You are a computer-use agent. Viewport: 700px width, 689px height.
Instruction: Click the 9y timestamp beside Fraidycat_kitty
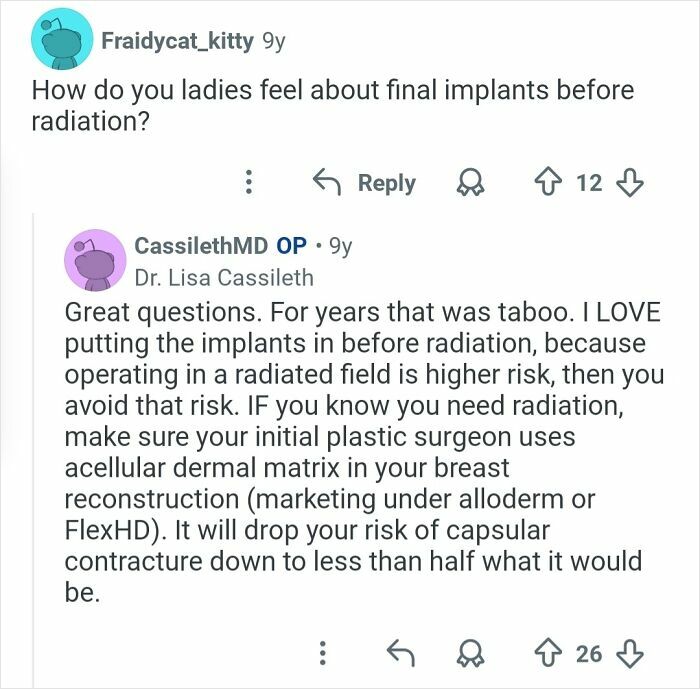click(272, 41)
